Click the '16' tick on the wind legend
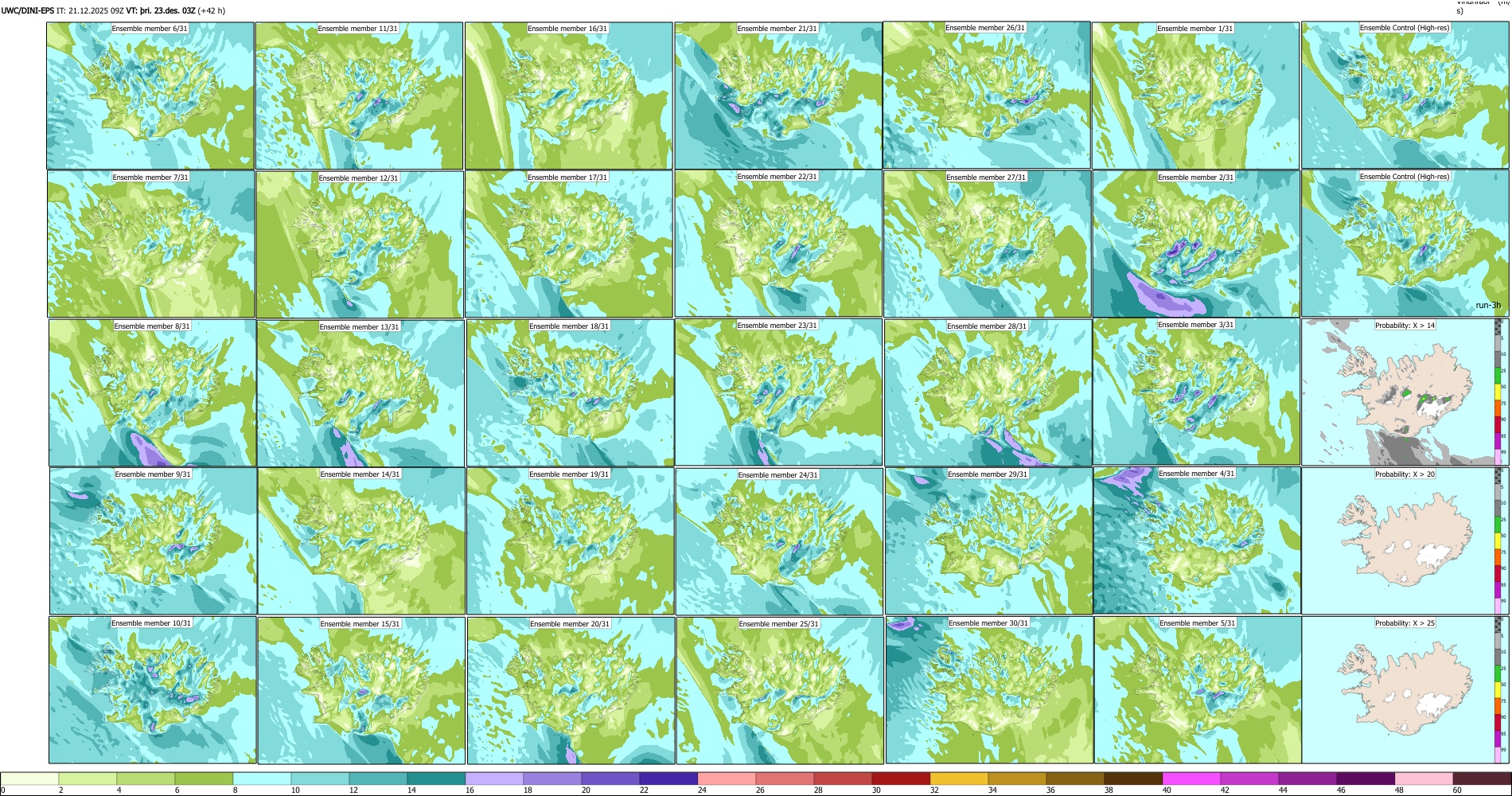Image resolution: width=1512 pixels, height=796 pixels. pyautogui.click(x=470, y=790)
